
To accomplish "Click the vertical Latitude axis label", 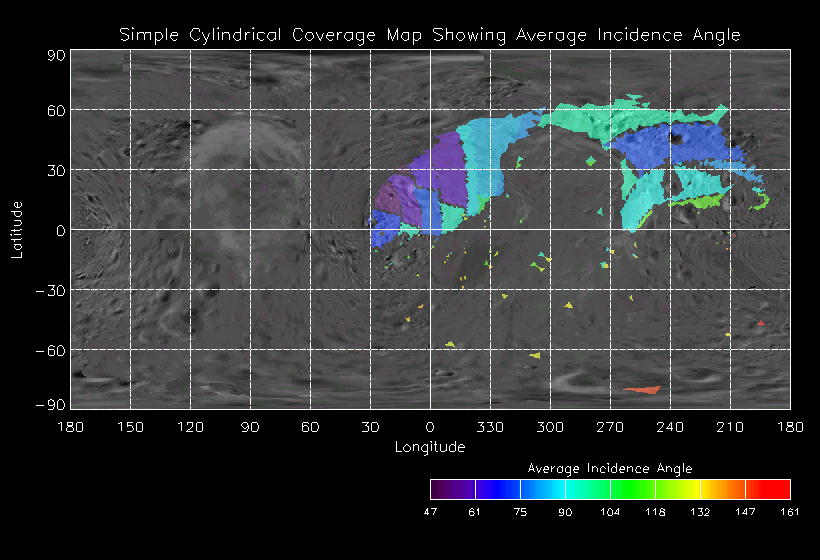I will [17, 229].
